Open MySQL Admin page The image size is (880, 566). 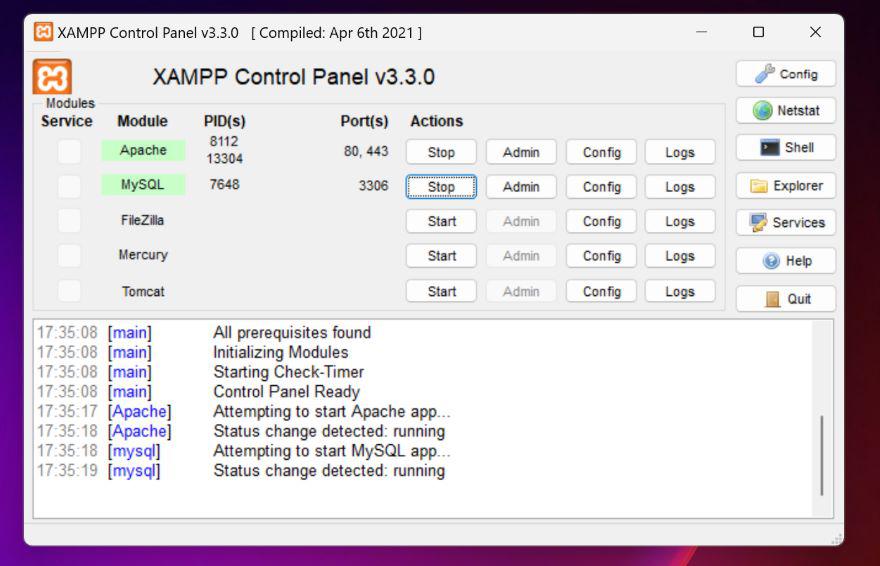pos(521,187)
